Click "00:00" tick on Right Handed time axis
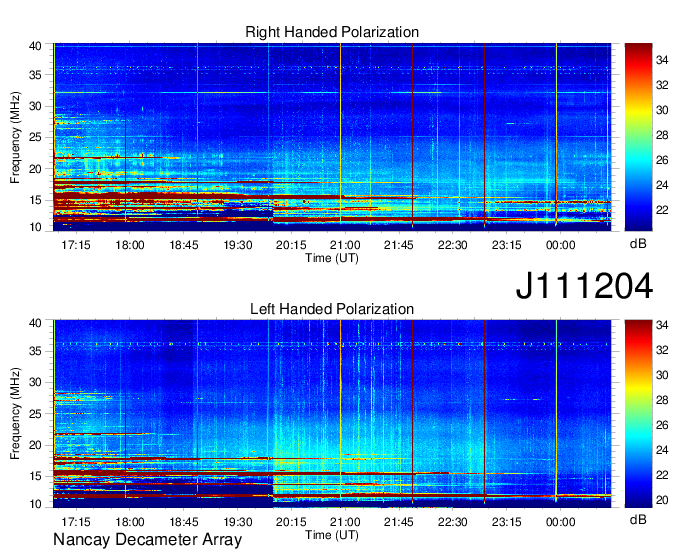Image resolution: width=680 pixels, height=552 pixels. coord(560,245)
